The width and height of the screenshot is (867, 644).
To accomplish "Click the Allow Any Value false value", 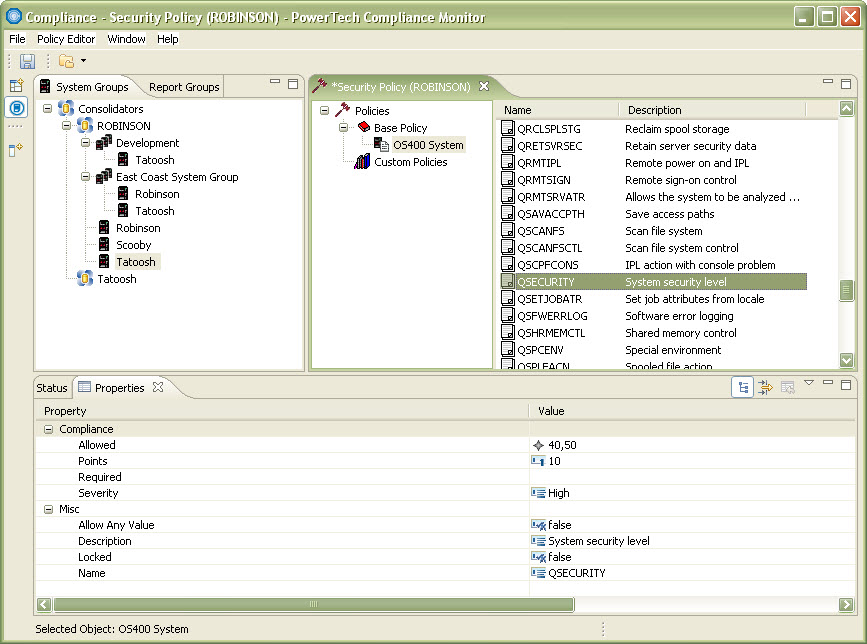I will [560, 525].
